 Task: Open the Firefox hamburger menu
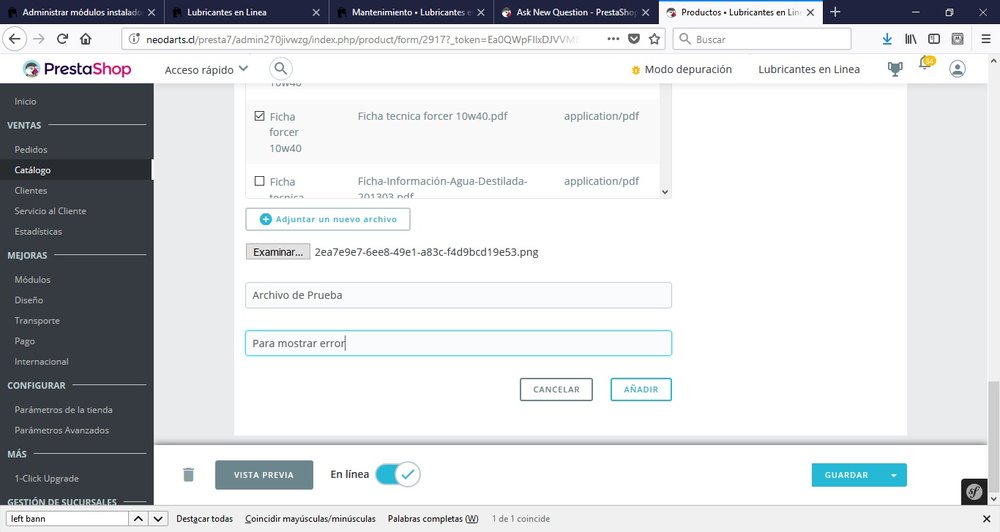[985, 39]
